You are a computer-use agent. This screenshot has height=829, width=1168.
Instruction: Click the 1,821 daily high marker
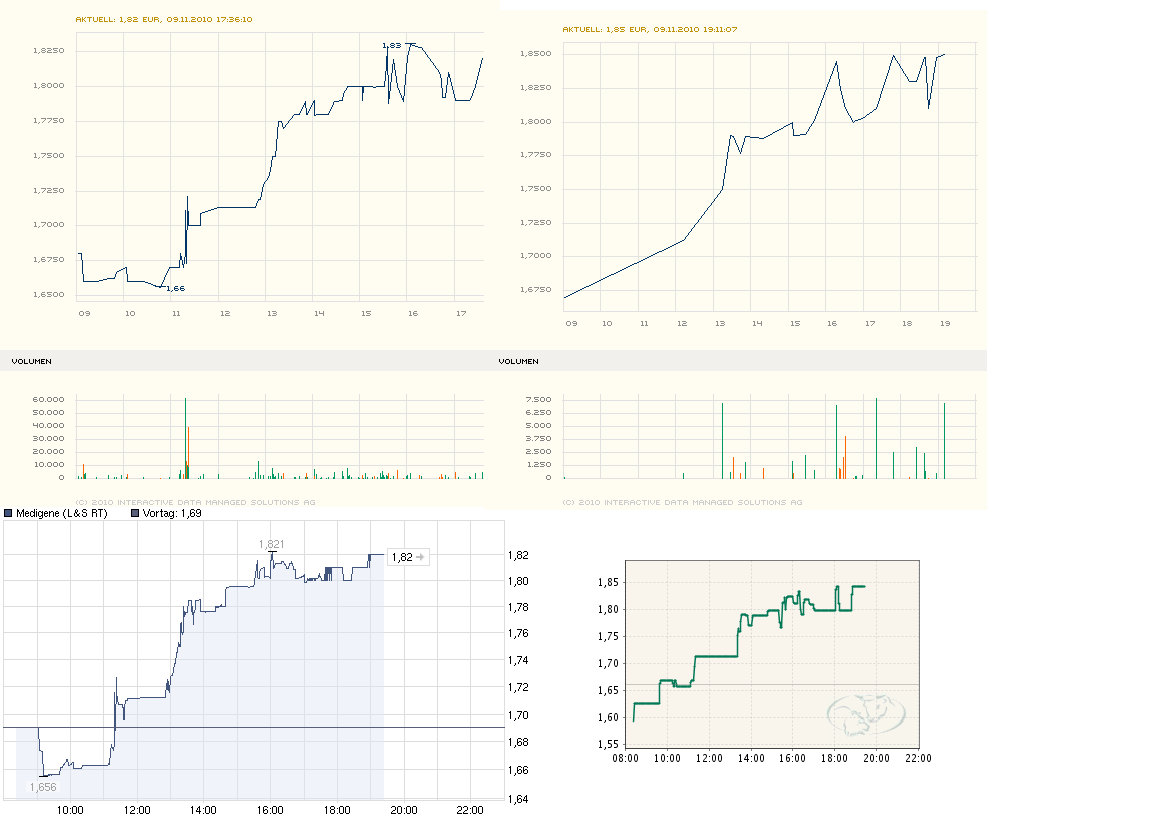click(271, 544)
